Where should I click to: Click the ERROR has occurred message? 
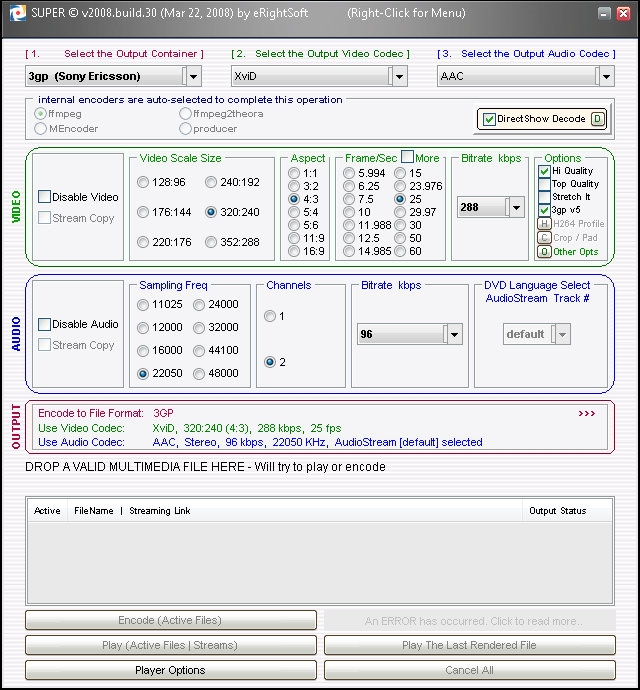tap(470, 620)
